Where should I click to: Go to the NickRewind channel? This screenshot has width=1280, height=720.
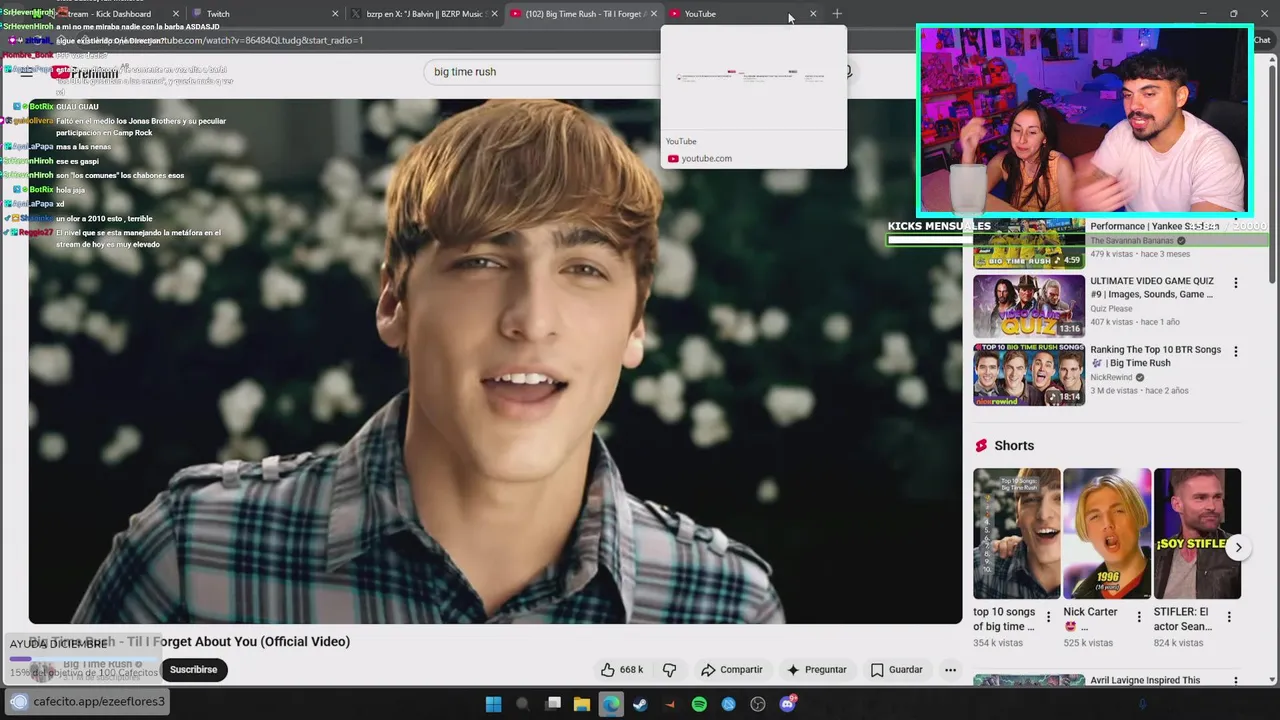(x=1111, y=378)
